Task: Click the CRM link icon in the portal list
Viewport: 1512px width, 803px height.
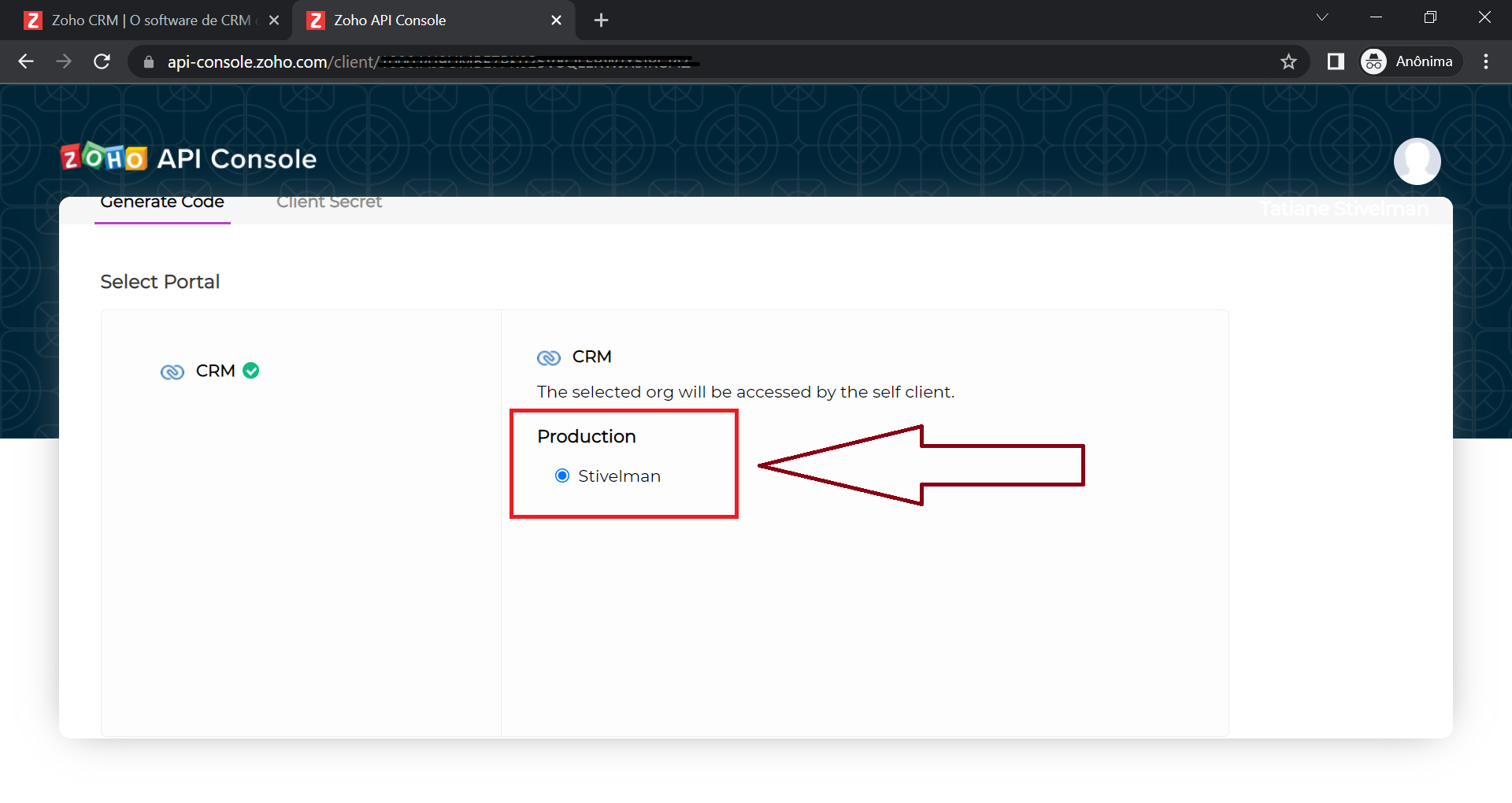Action: coord(172,372)
